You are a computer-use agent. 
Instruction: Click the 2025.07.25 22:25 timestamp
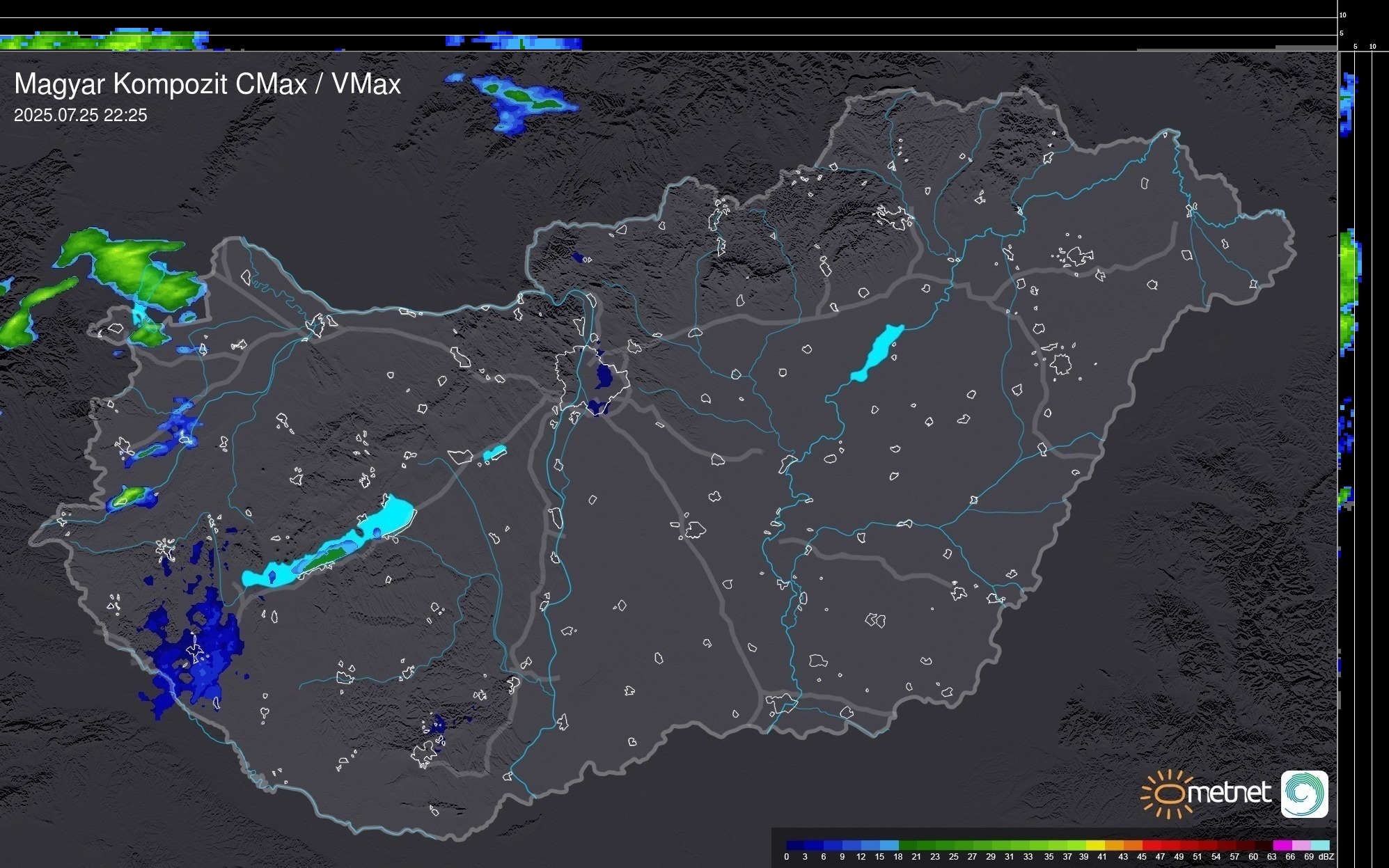pos(80,115)
